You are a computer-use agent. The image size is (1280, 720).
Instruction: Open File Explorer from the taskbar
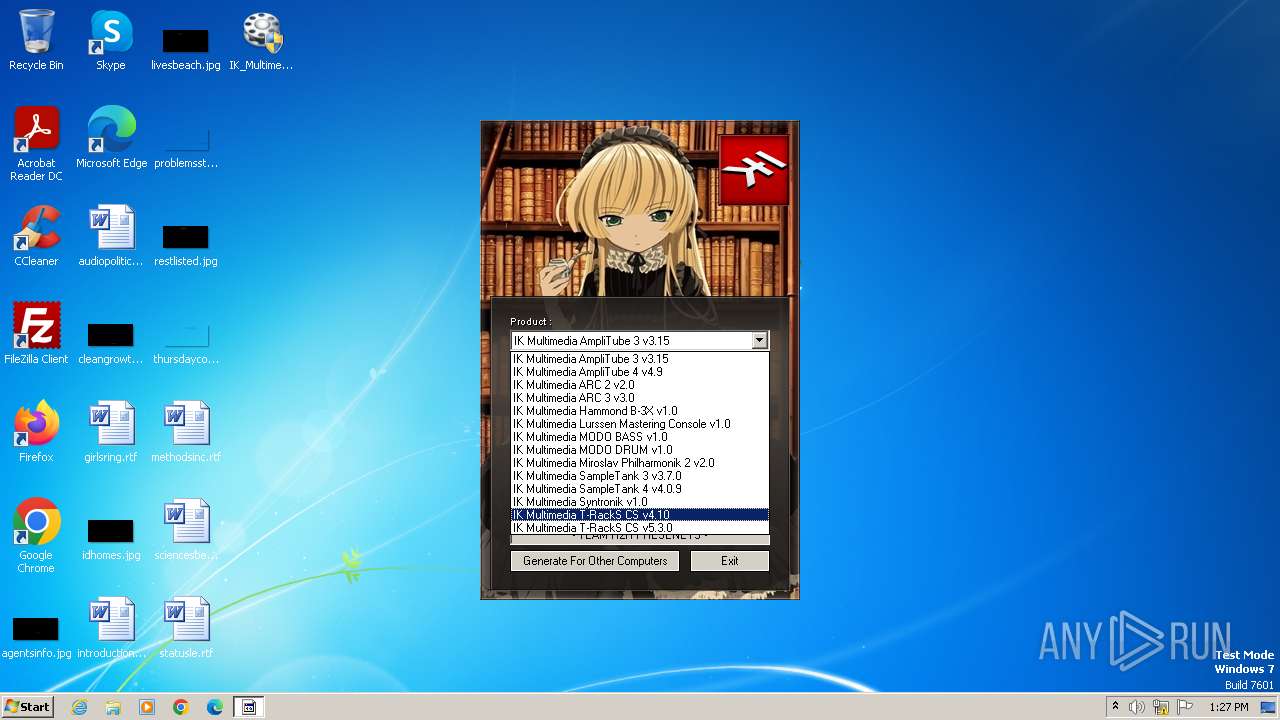(113, 707)
